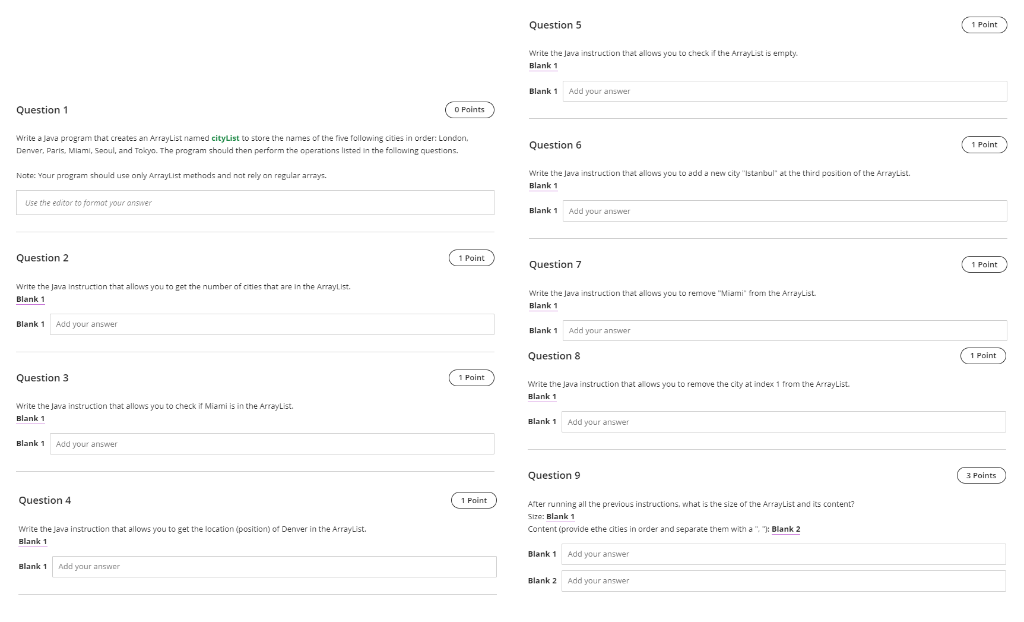Click the 3 Points badge on Question 9
Viewport: 1024px width, 622px height.
pyautogui.click(x=981, y=475)
